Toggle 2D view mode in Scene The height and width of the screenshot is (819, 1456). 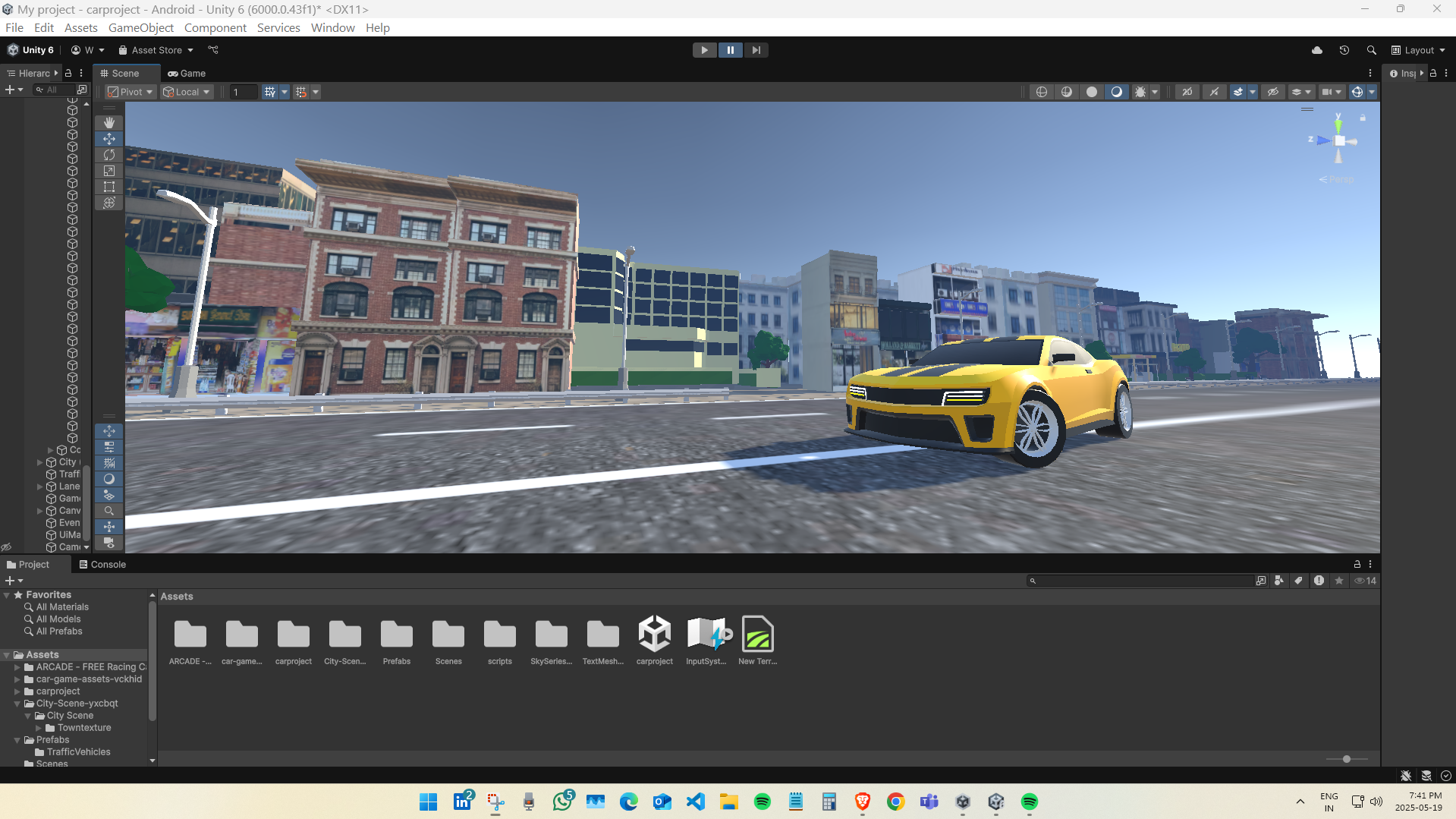point(1187,92)
